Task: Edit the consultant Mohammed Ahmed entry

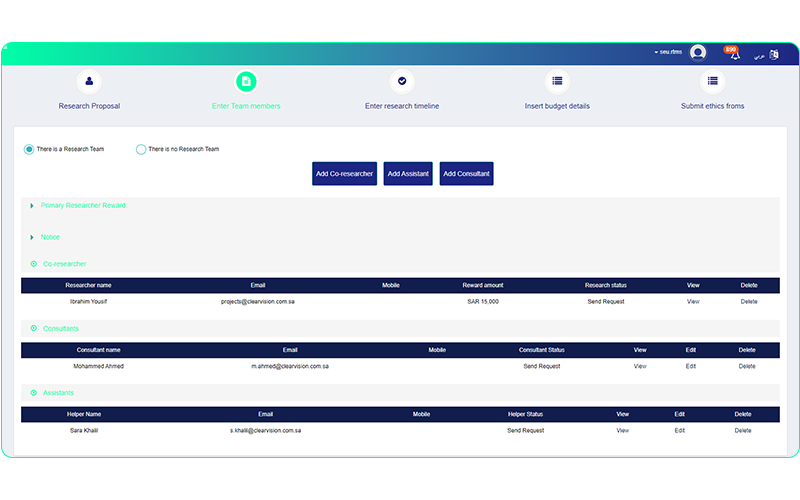Action: click(690, 366)
